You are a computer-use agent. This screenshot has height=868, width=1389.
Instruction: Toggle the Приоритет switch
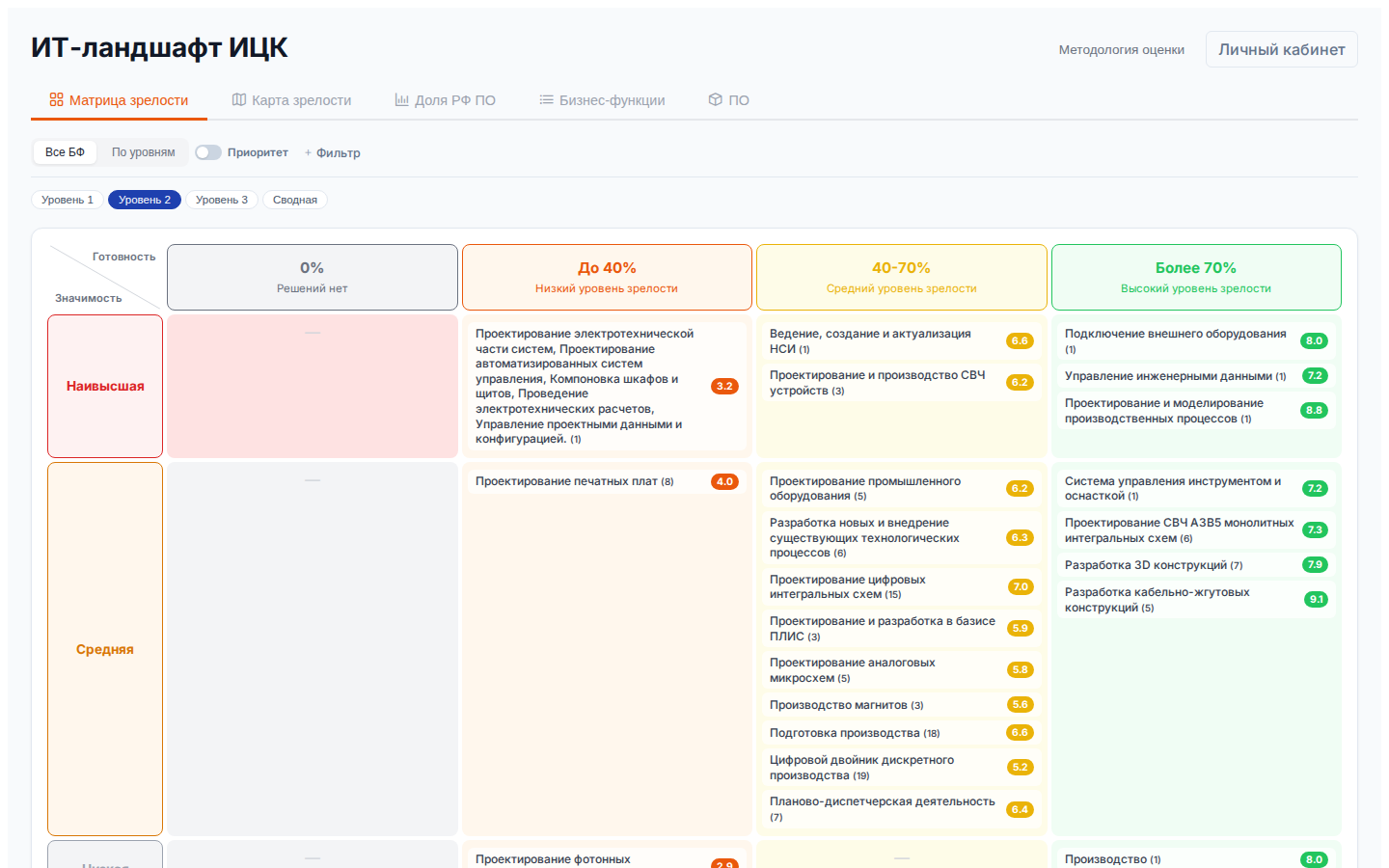(x=208, y=152)
